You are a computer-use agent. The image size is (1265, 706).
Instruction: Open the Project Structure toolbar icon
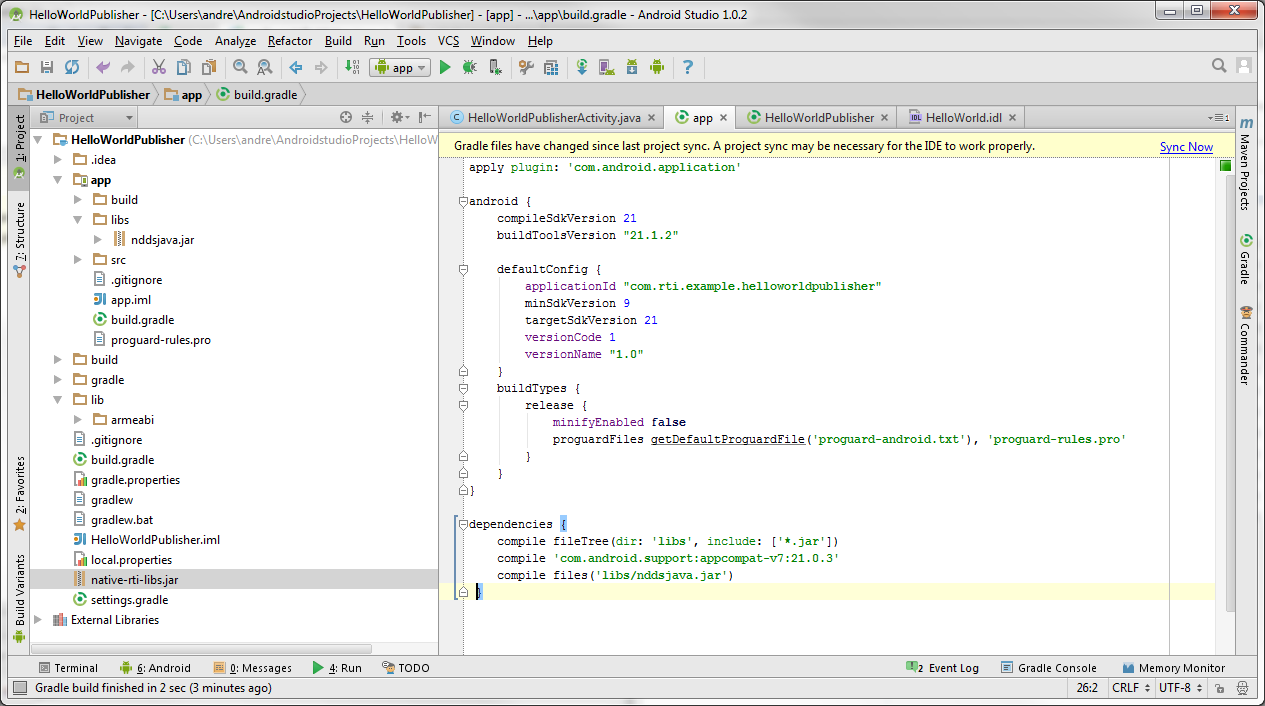551,67
